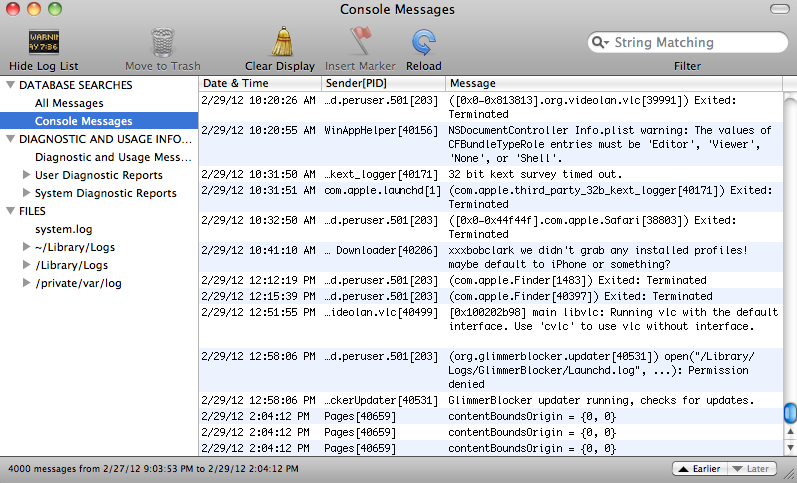Image resolution: width=797 pixels, height=483 pixels.
Task: Expand System Diagnostic Reports
Action: pos(26,193)
